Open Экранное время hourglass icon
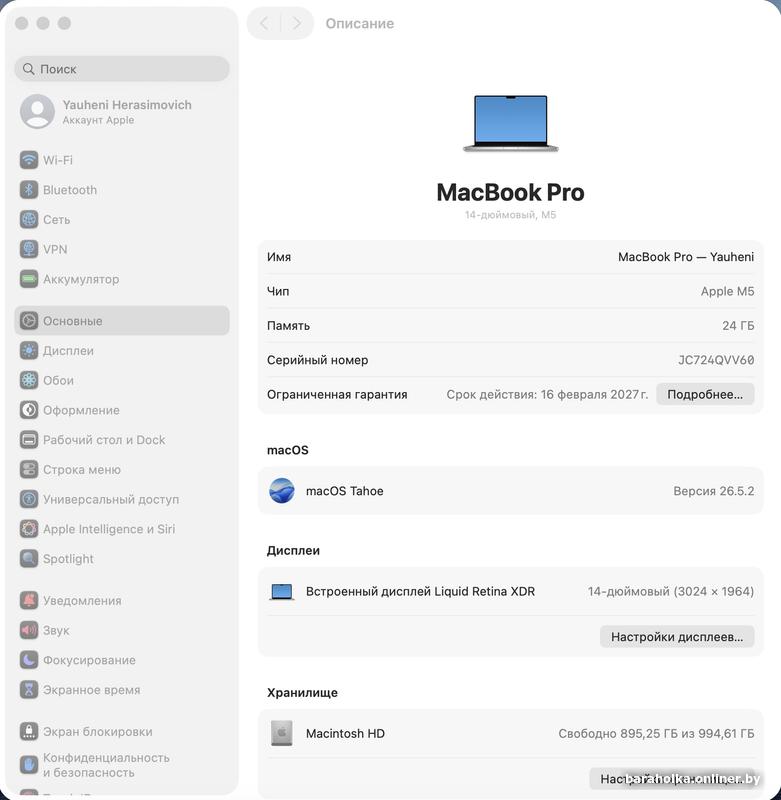This screenshot has height=800, width=781. point(29,690)
